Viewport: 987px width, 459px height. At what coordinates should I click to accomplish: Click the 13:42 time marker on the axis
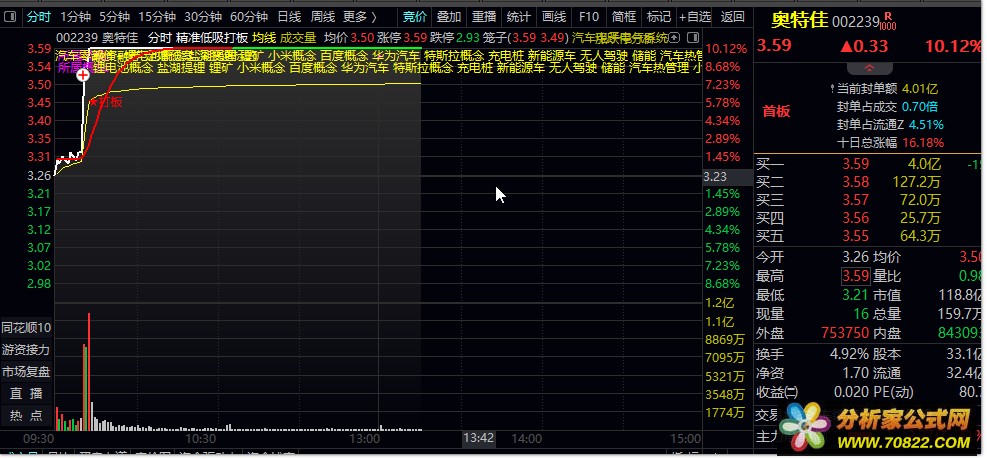[478, 438]
